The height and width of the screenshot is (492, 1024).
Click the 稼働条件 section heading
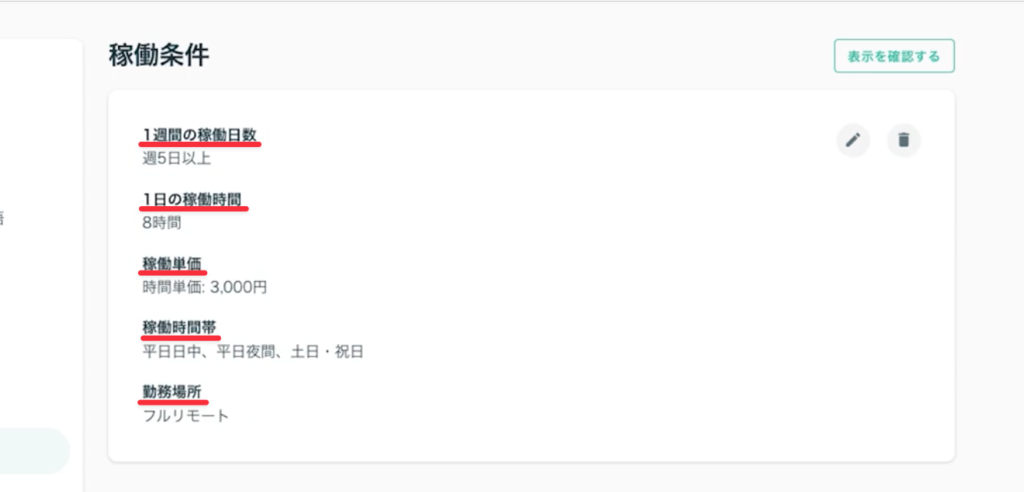159,56
